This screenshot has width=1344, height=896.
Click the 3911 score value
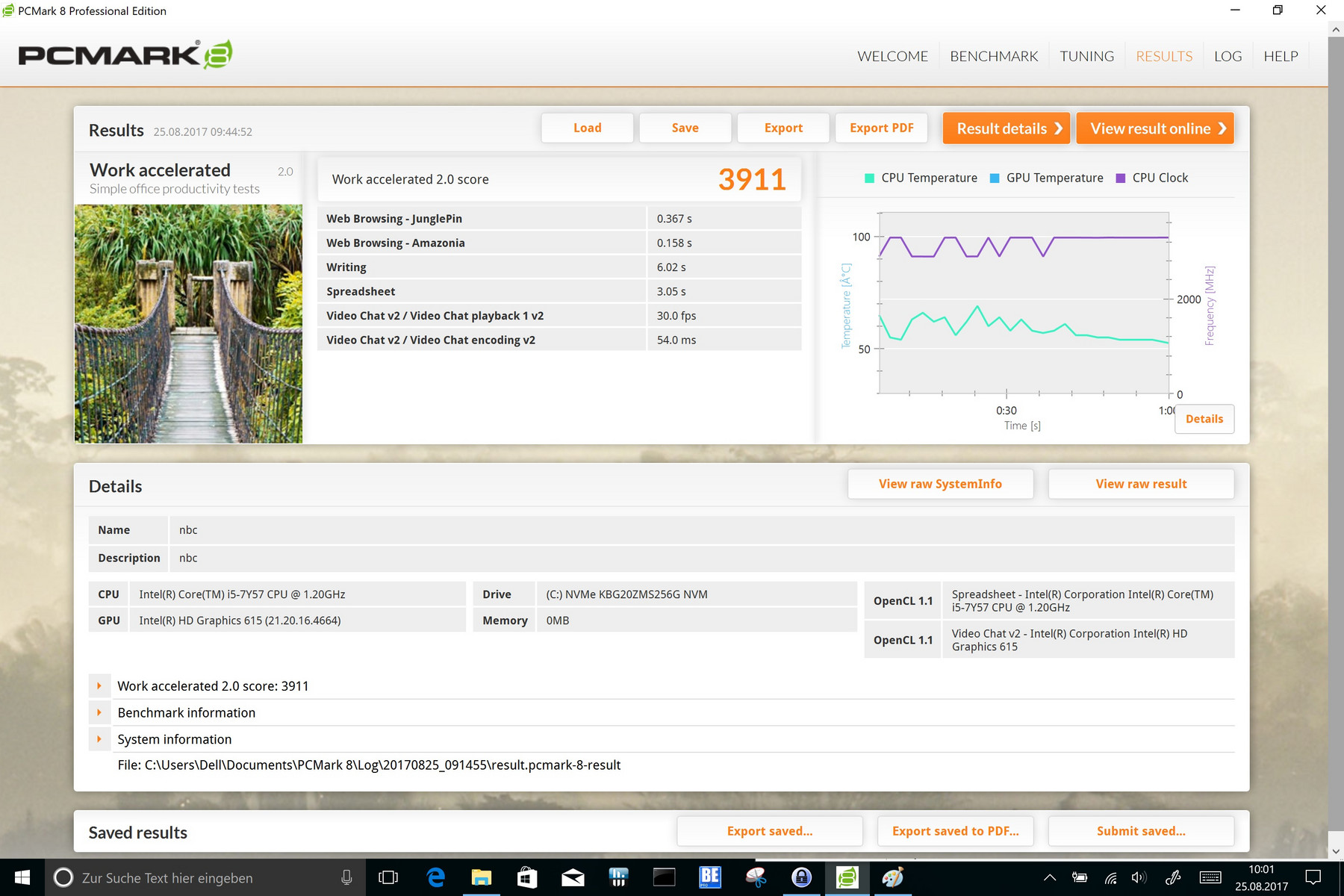pos(752,179)
